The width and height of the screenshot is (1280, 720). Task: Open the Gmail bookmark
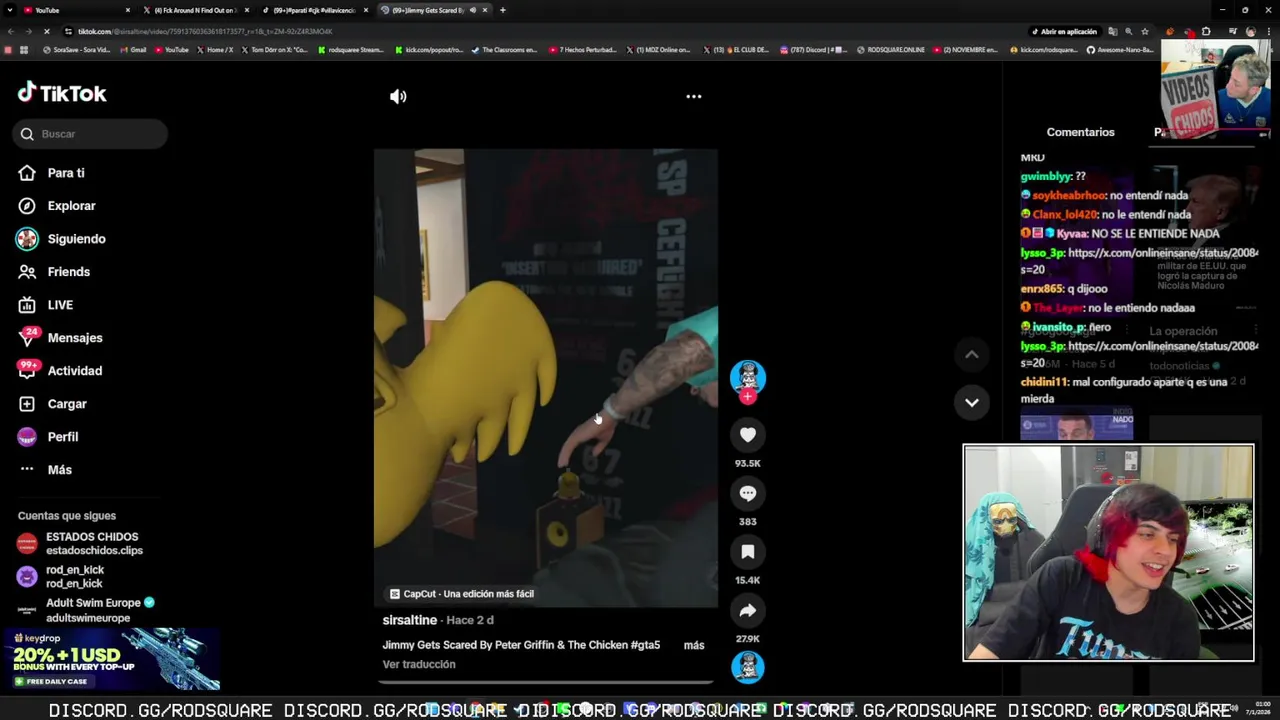click(x=132, y=49)
